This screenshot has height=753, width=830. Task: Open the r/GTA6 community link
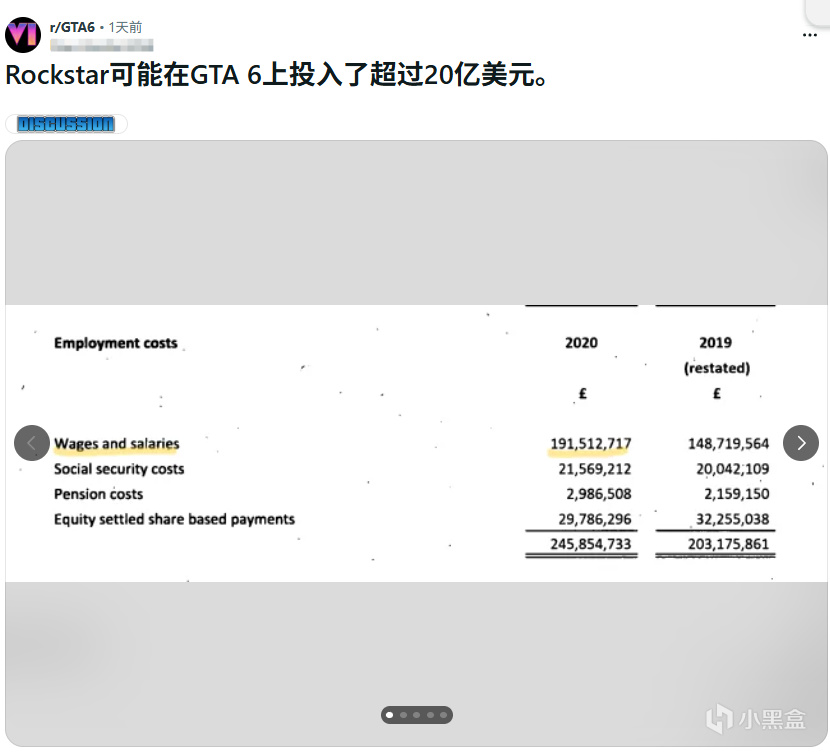[x=72, y=27]
